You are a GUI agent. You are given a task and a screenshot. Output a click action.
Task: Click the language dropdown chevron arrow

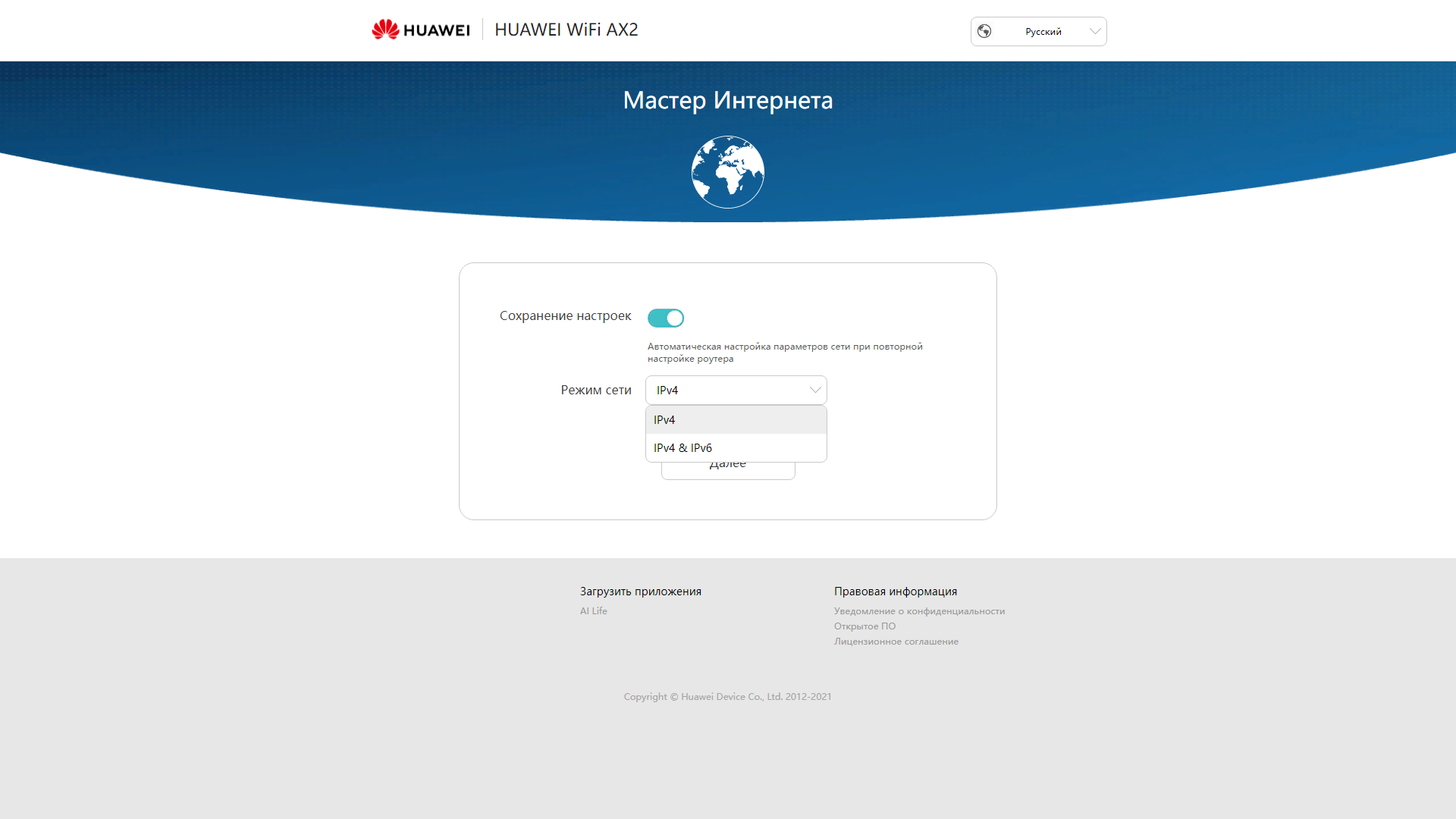click(1094, 31)
